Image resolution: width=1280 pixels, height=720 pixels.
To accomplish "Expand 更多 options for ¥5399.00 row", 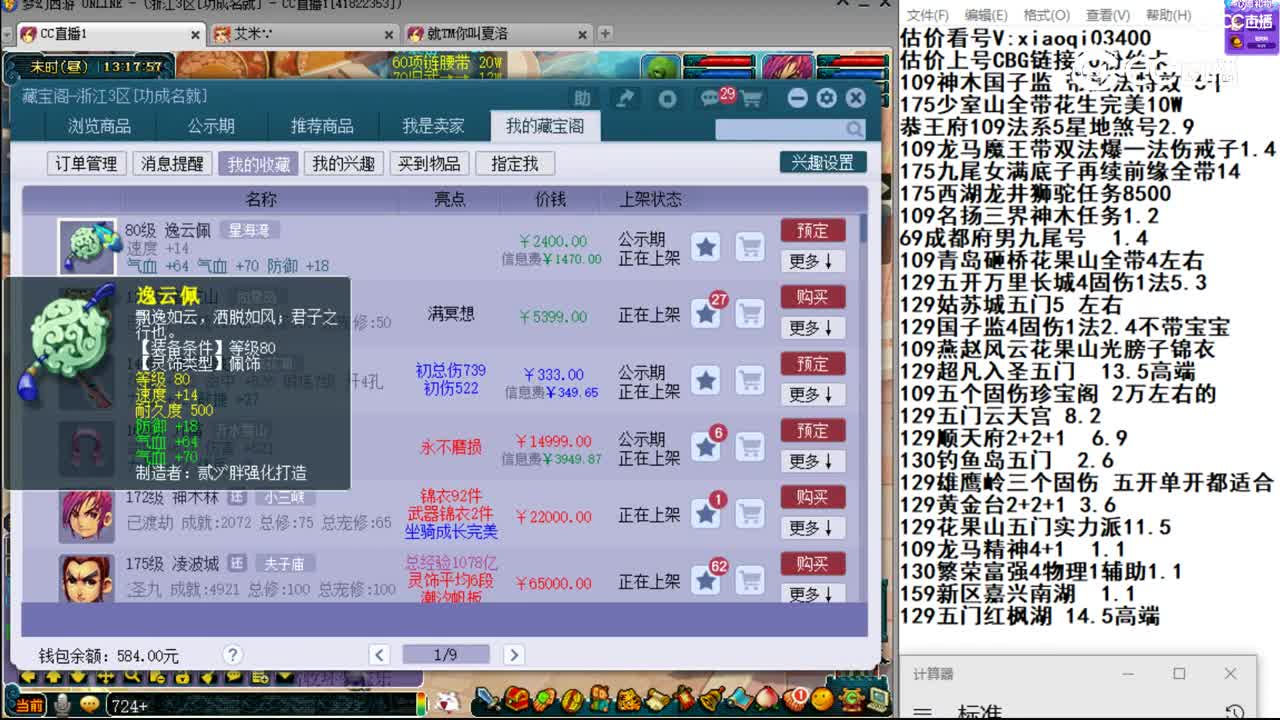I will pos(812,328).
